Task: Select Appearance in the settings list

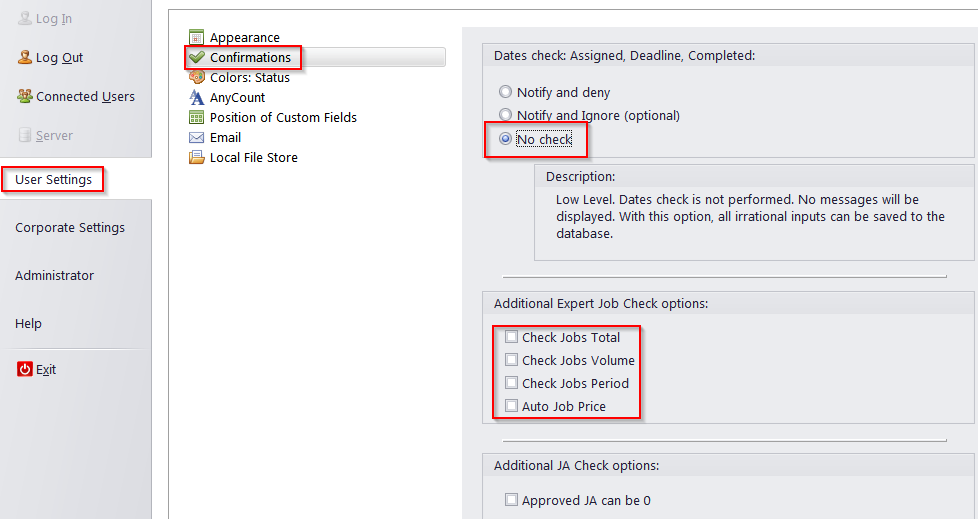Action: coord(244,37)
